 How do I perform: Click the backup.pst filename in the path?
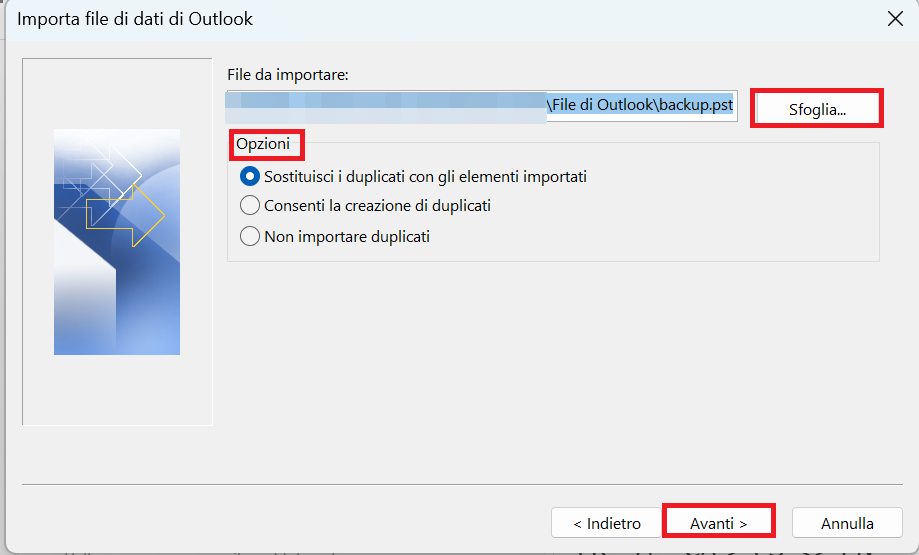click(x=696, y=105)
